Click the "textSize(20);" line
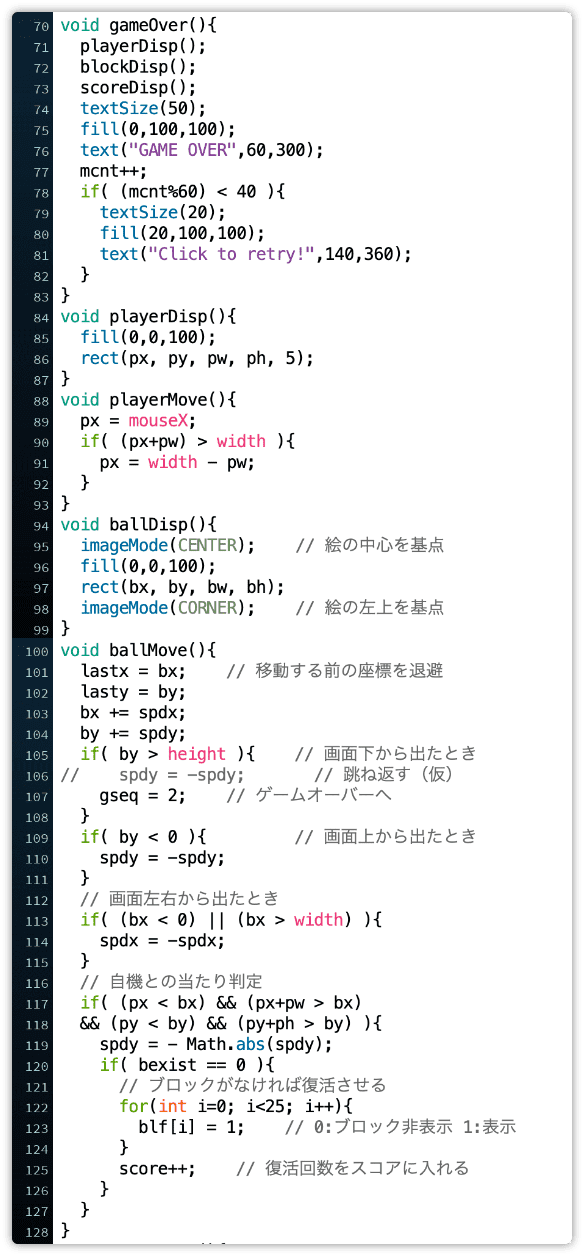 [163, 212]
